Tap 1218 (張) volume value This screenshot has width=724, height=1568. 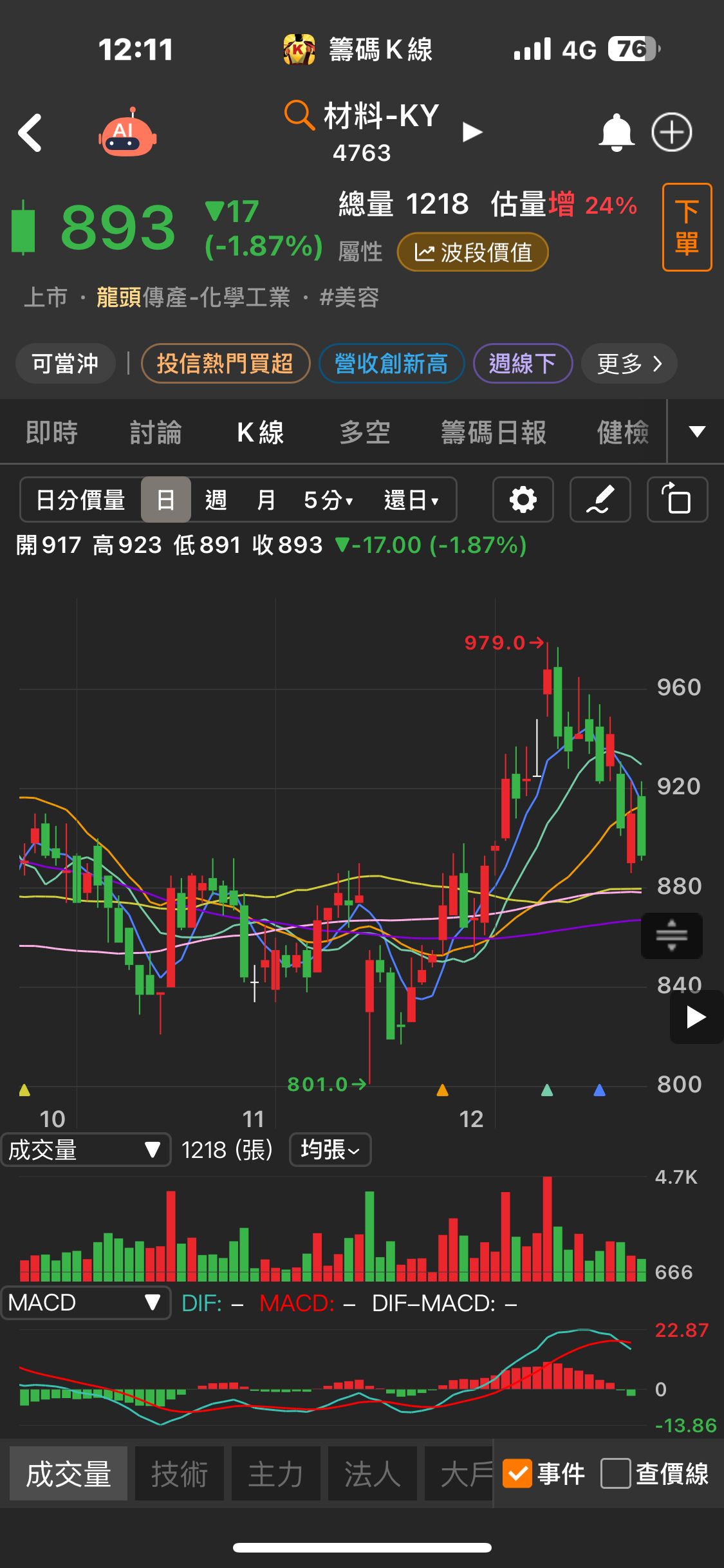tap(227, 1150)
